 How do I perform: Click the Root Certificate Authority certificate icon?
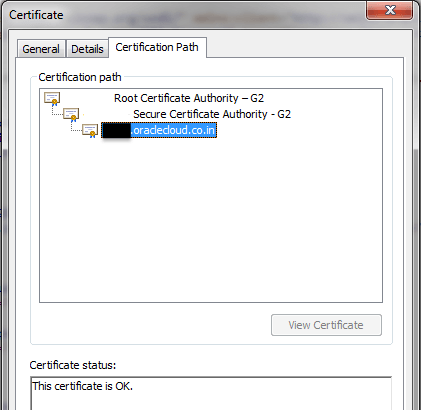tap(52, 99)
